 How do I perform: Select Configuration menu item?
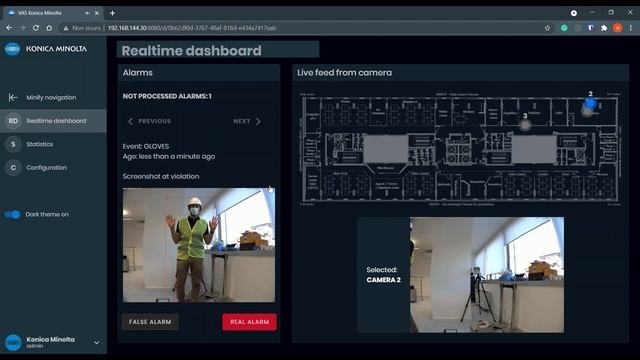pos(53,168)
